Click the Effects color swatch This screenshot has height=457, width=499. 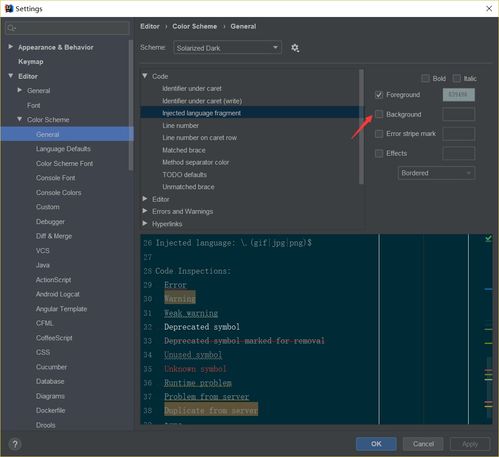pyautogui.click(x=459, y=153)
